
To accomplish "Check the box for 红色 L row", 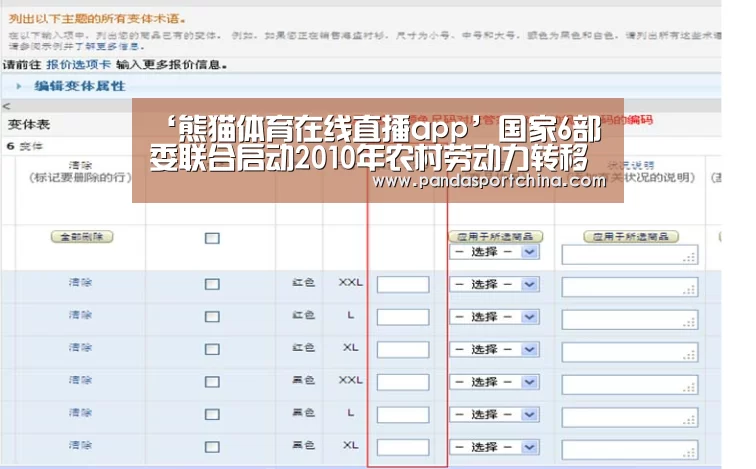I will (212, 317).
